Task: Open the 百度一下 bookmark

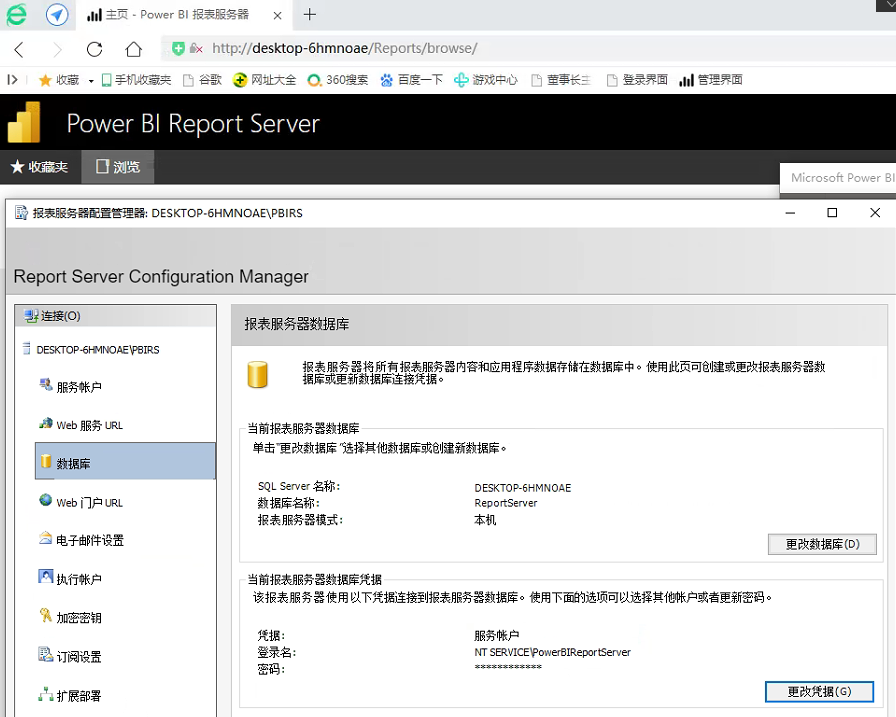Action: click(x=411, y=80)
